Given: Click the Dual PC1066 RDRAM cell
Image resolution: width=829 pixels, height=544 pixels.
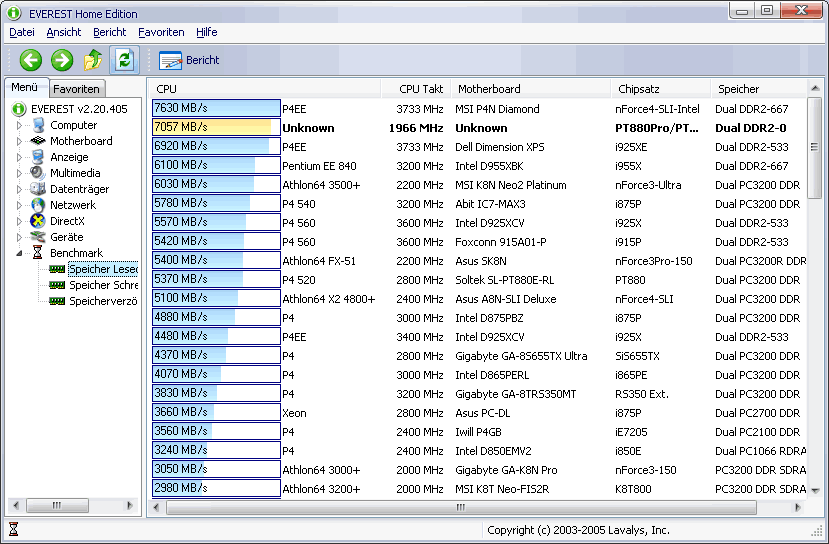Looking at the screenshot, I should click(x=761, y=451).
